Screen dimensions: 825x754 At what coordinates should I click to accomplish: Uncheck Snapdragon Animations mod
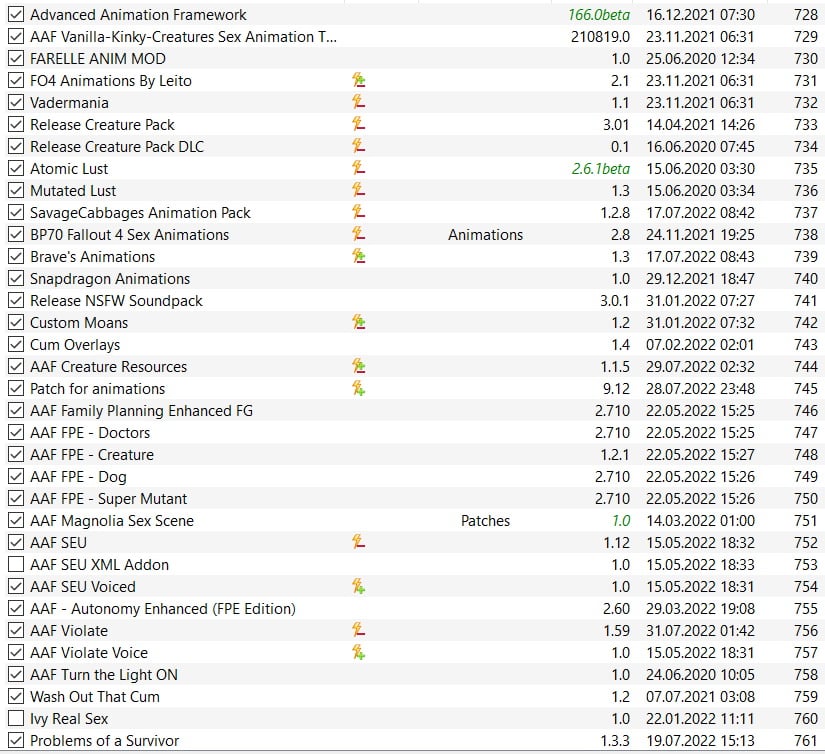pyautogui.click(x=16, y=279)
